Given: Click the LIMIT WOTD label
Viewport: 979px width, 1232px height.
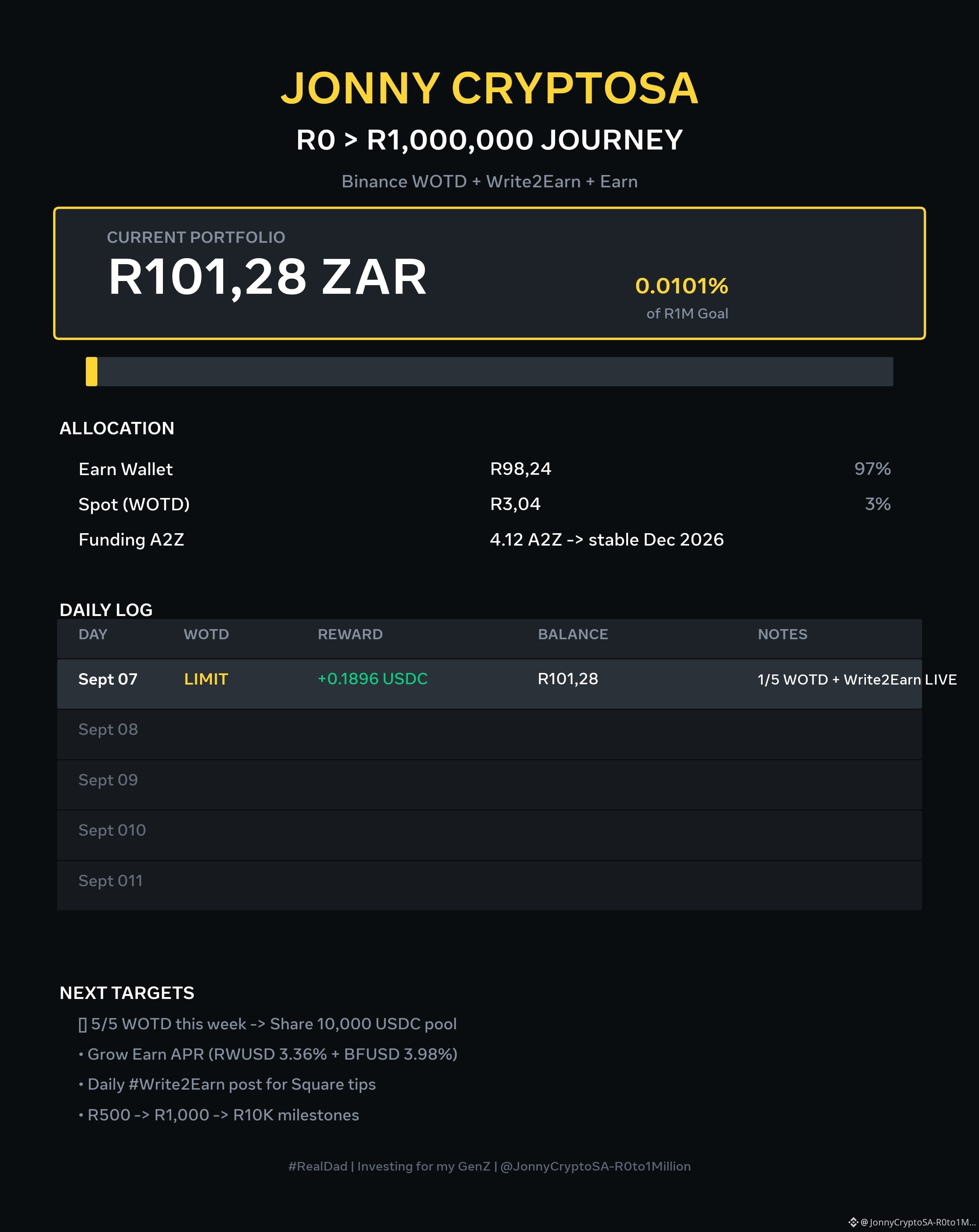Looking at the screenshot, I should [x=206, y=679].
